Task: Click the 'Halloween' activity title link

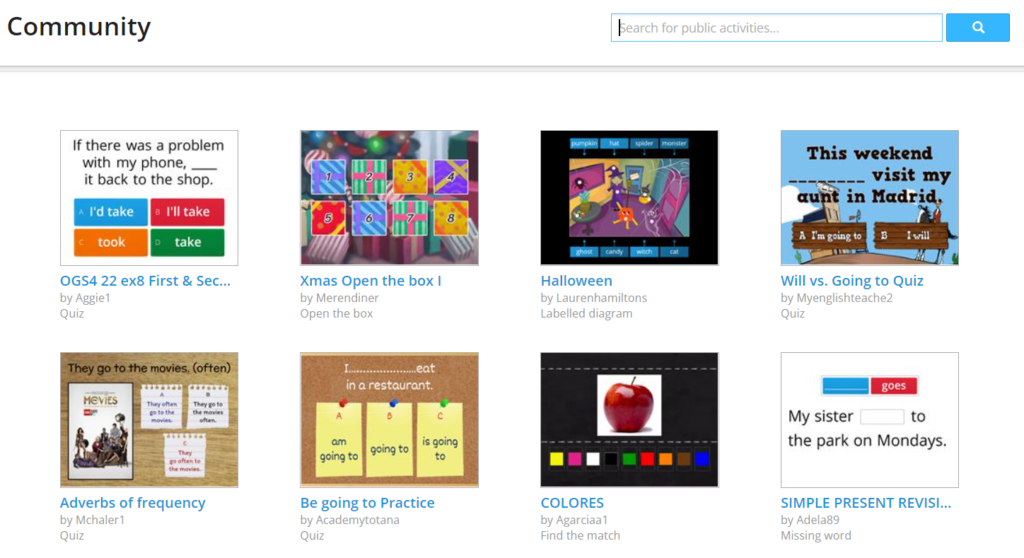Action: click(x=576, y=281)
